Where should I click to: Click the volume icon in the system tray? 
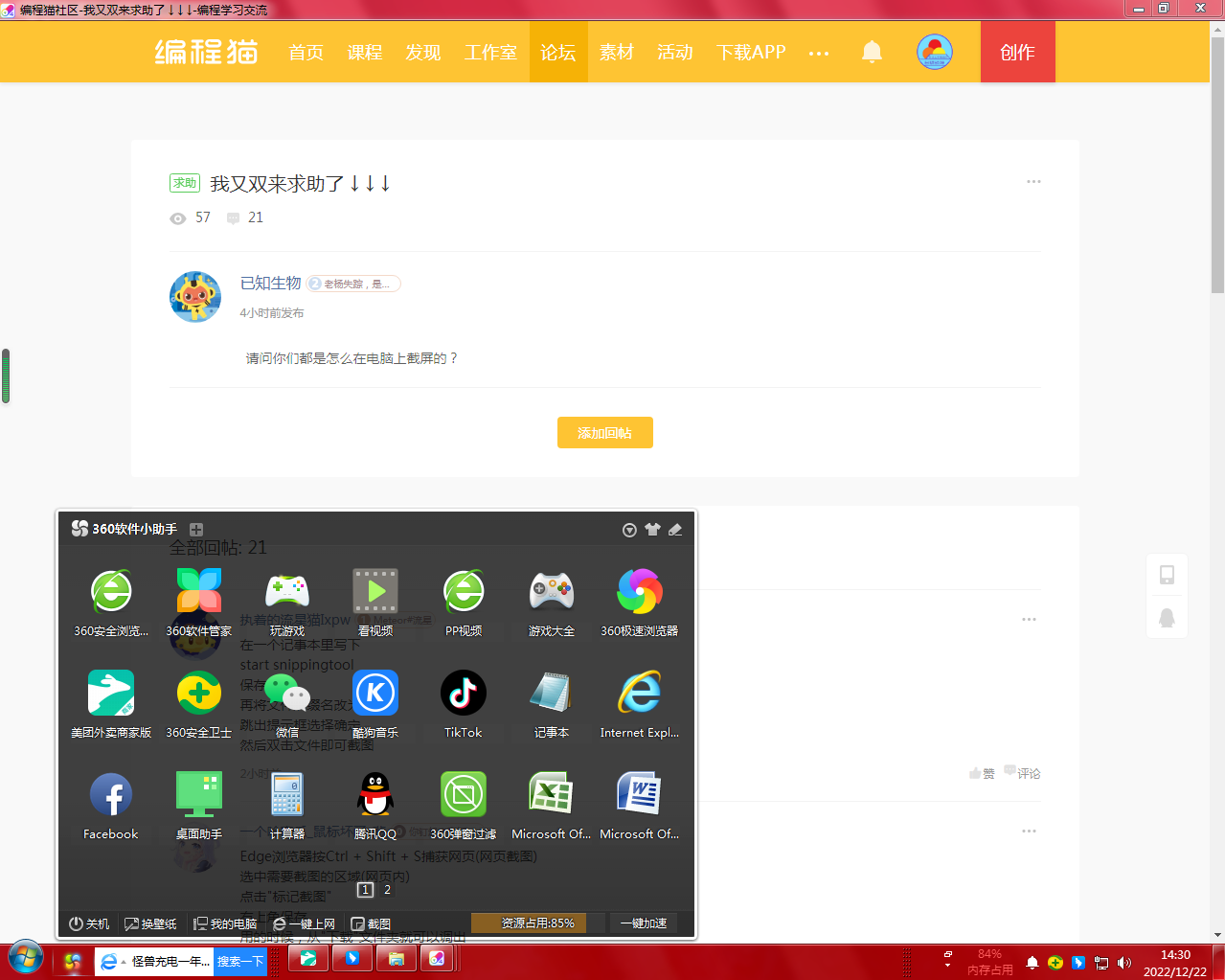1124,963
